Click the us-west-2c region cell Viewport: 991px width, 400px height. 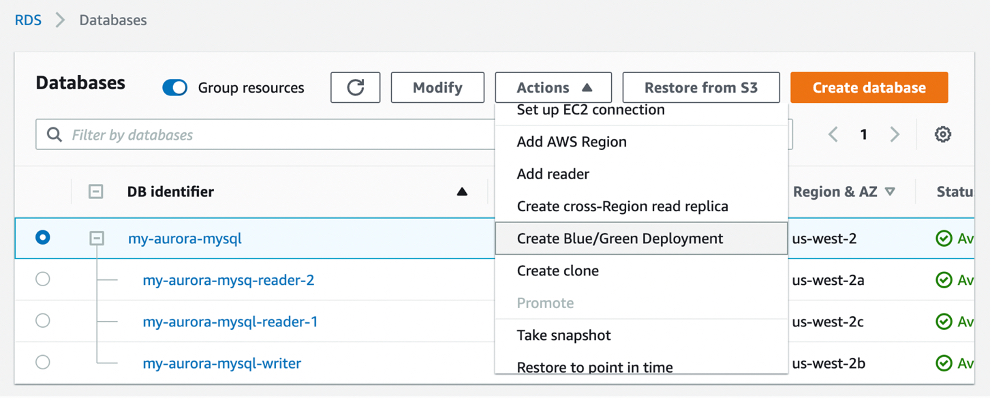point(828,322)
